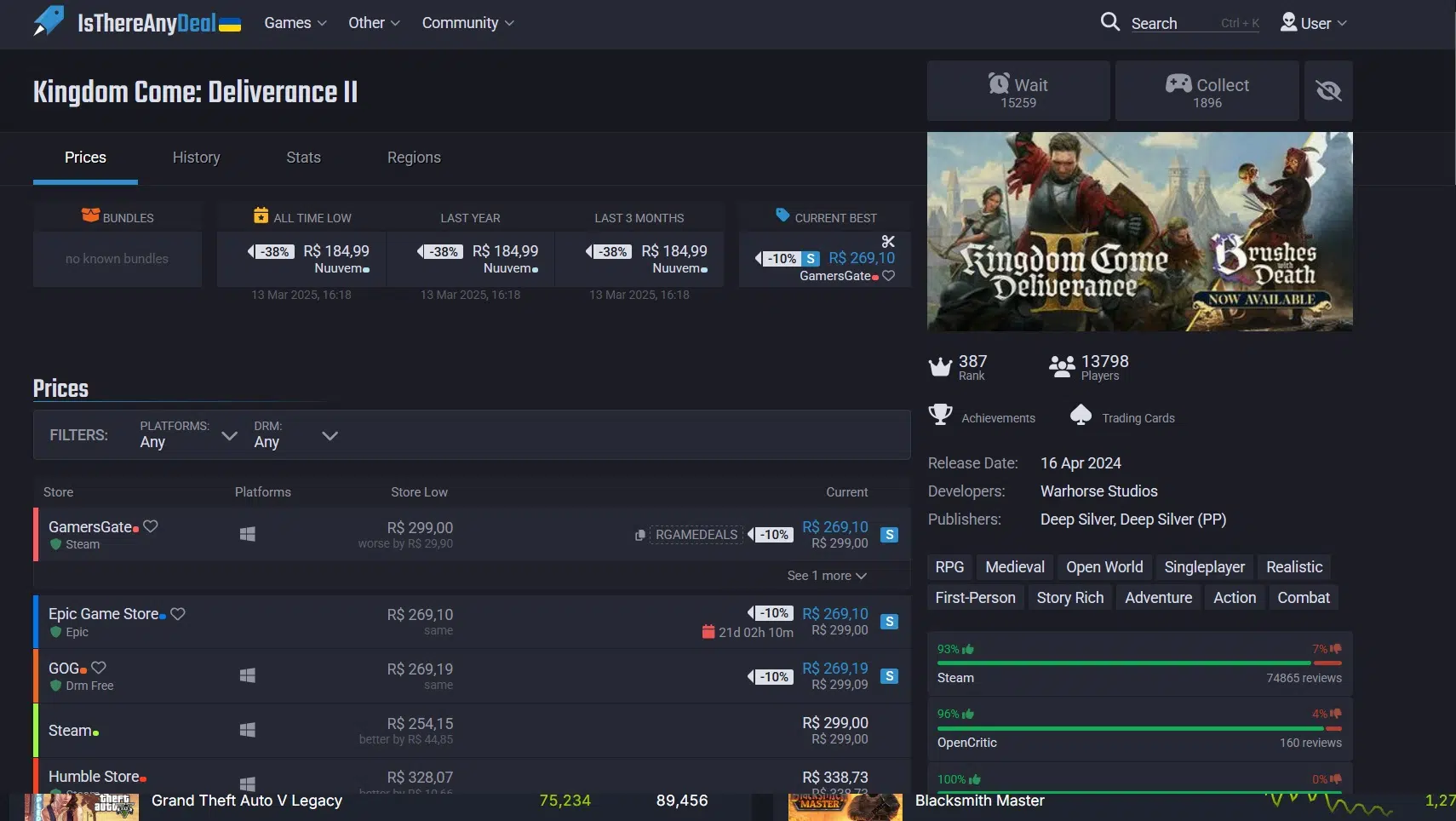The image size is (1456, 821).
Task: Click the Rank crown icon
Action: click(x=940, y=367)
